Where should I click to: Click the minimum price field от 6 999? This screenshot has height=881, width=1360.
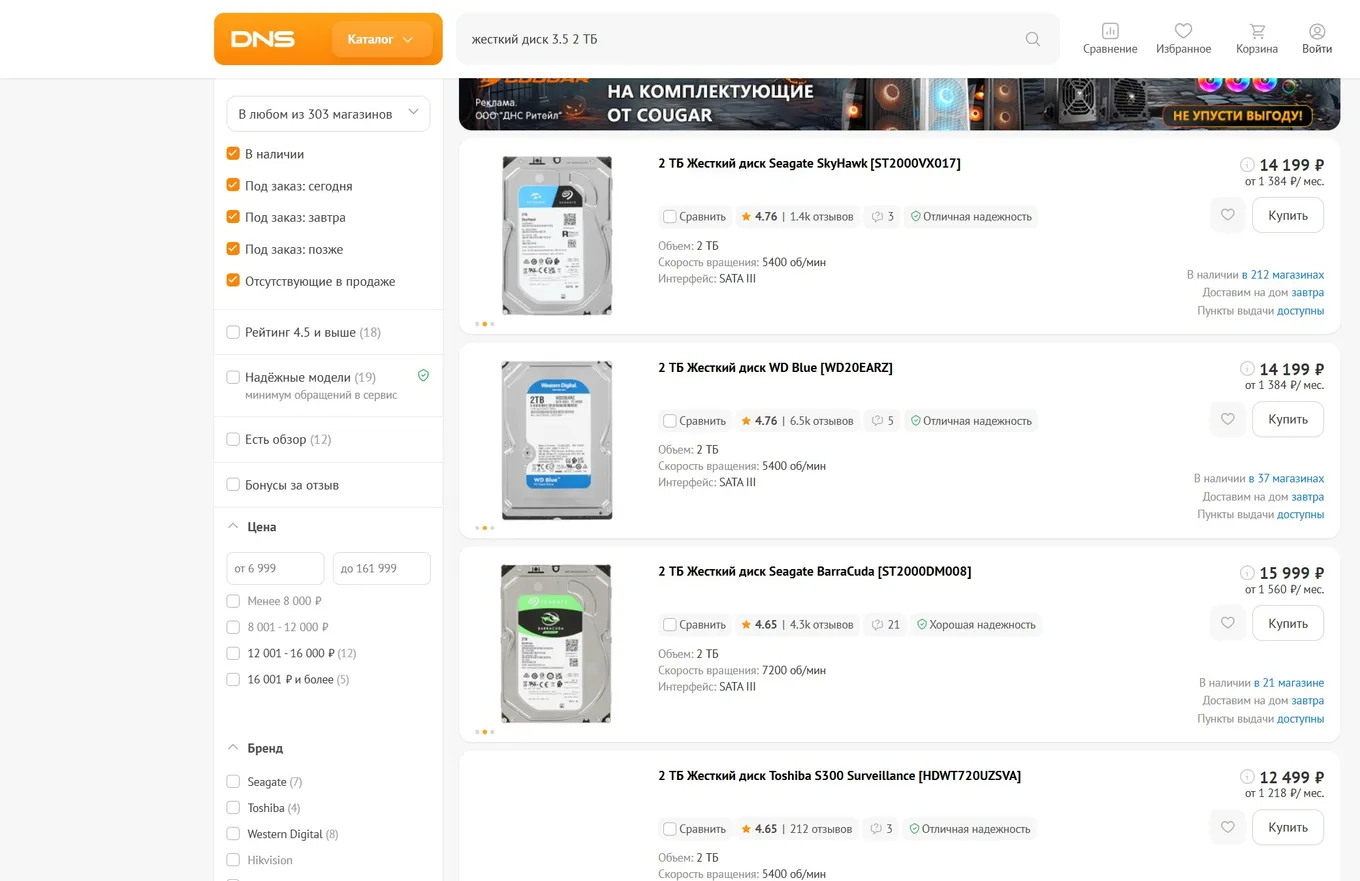click(x=275, y=568)
